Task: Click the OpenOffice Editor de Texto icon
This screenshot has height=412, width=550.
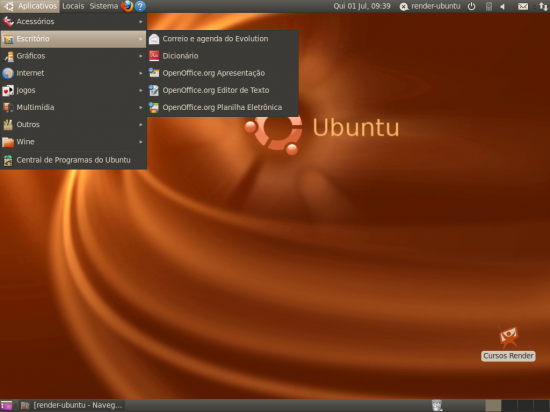Action: 154,90
